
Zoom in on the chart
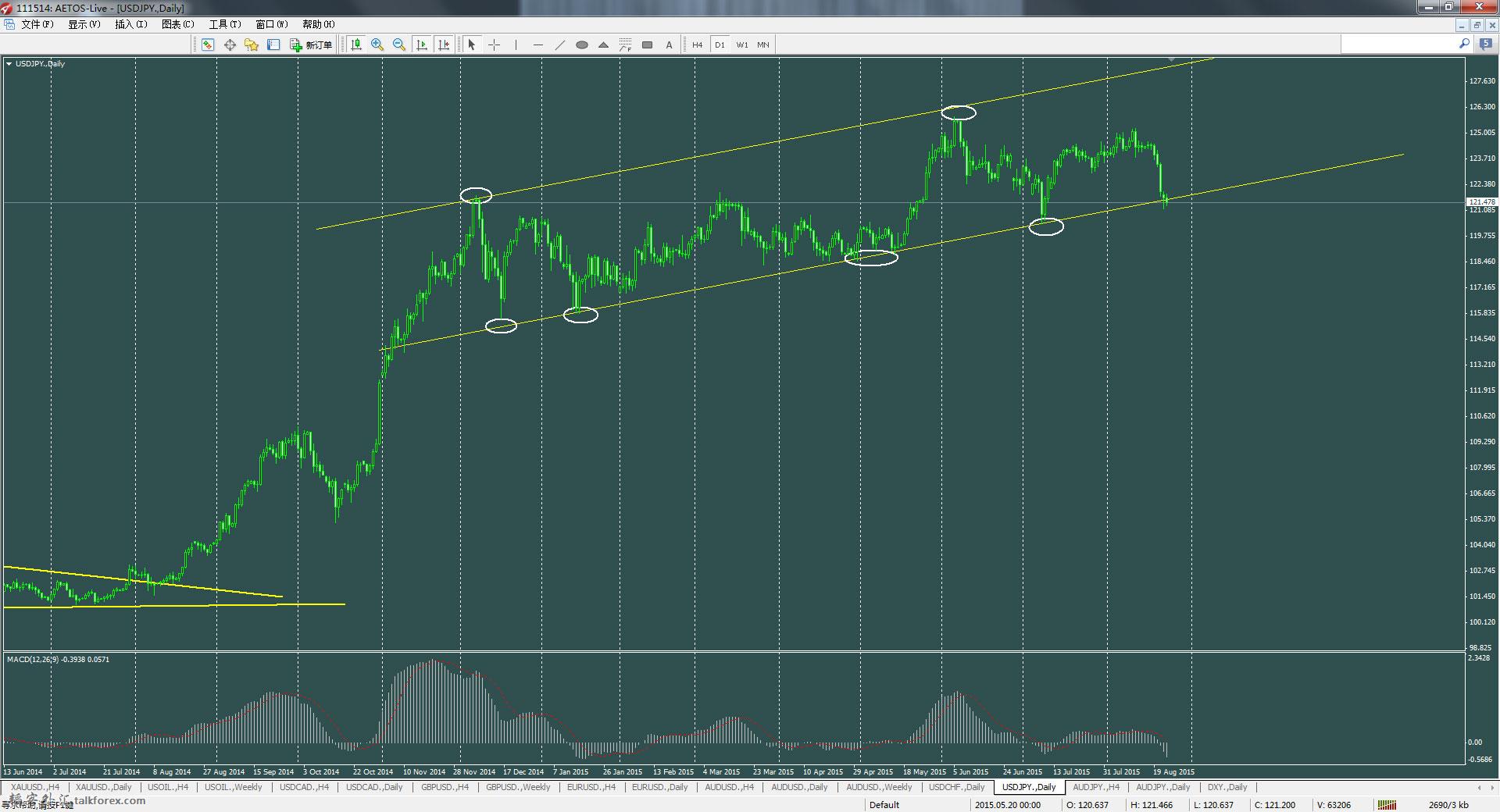[x=377, y=45]
